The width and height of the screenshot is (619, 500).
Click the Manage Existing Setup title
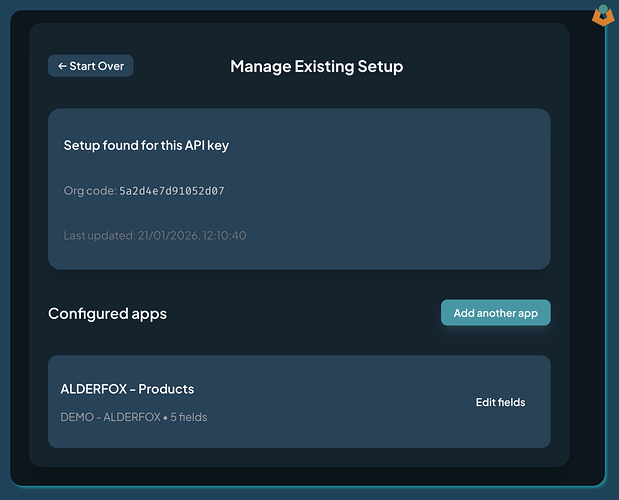pyautogui.click(x=317, y=66)
